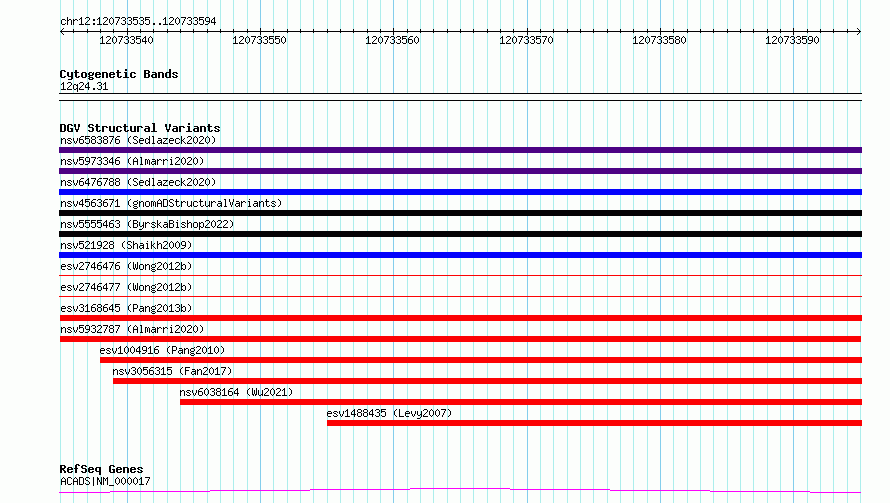Click the nsv6583876 (Sedlazeck2020) variant label
The width and height of the screenshot is (890, 503).
pos(138,140)
